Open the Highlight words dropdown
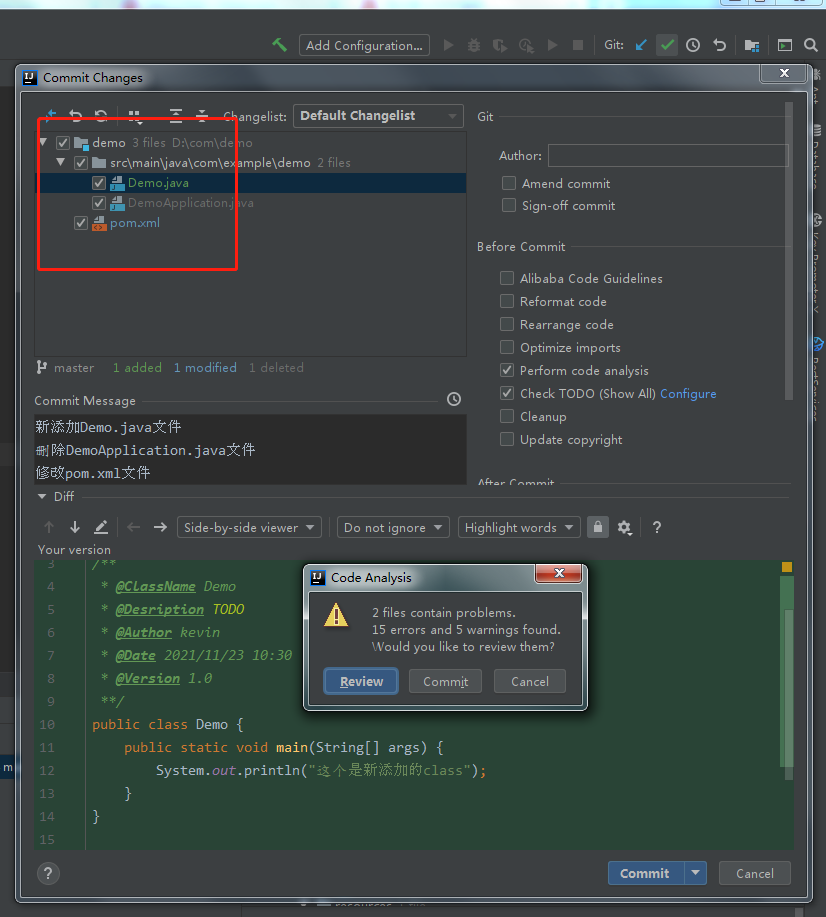The height and width of the screenshot is (917, 826). [519, 528]
